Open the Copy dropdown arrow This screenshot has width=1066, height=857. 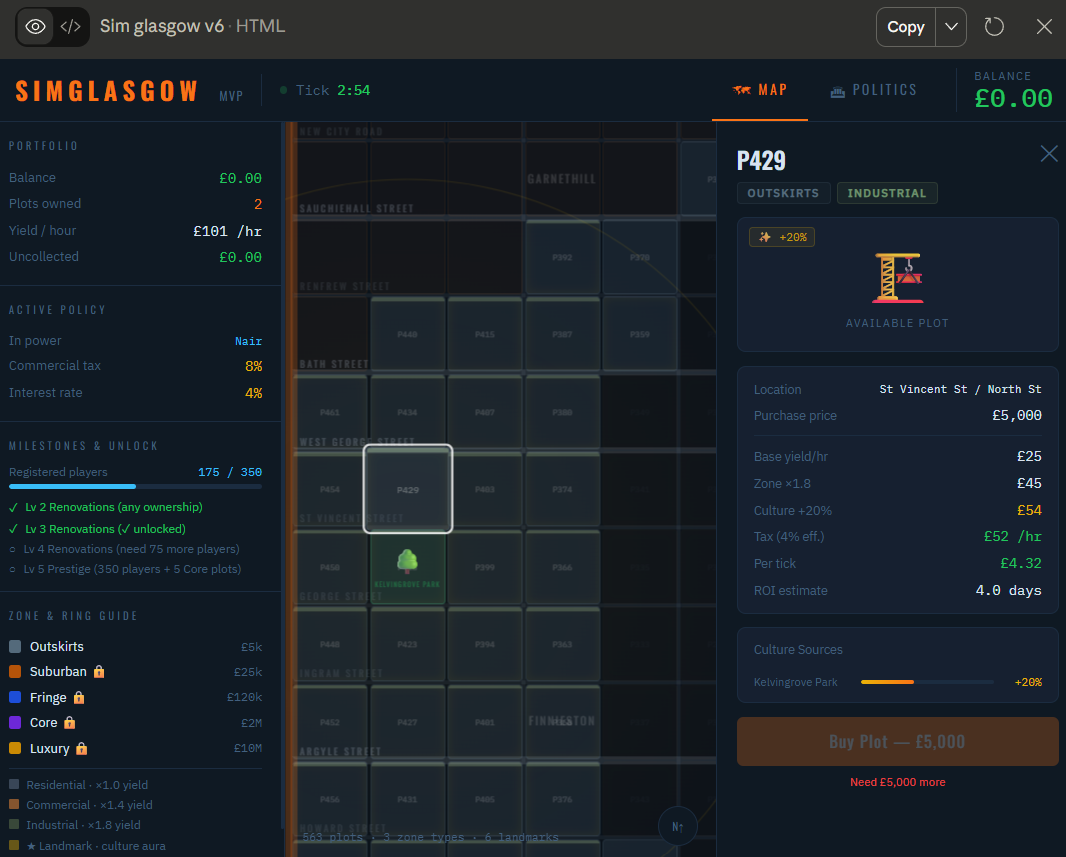click(951, 27)
